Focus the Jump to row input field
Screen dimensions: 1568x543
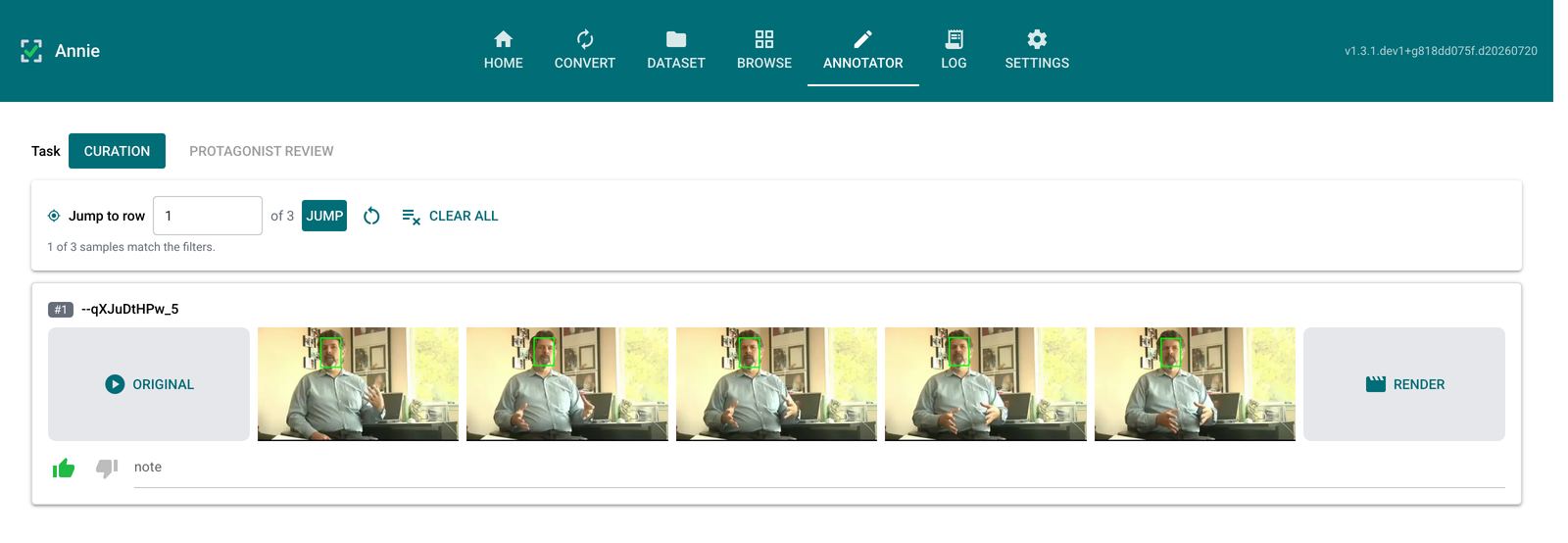click(208, 216)
